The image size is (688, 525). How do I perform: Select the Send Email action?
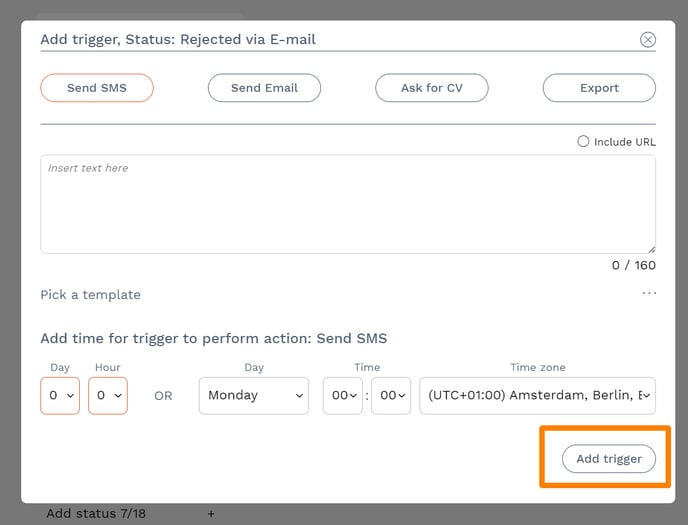[264, 88]
